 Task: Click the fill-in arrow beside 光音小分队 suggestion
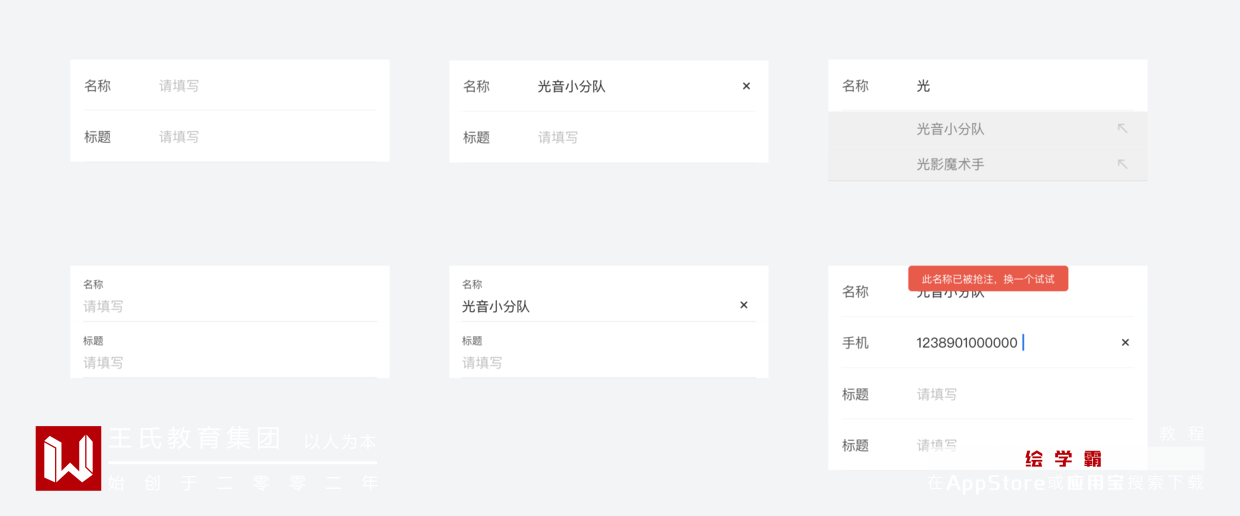[x=1122, y=128]
